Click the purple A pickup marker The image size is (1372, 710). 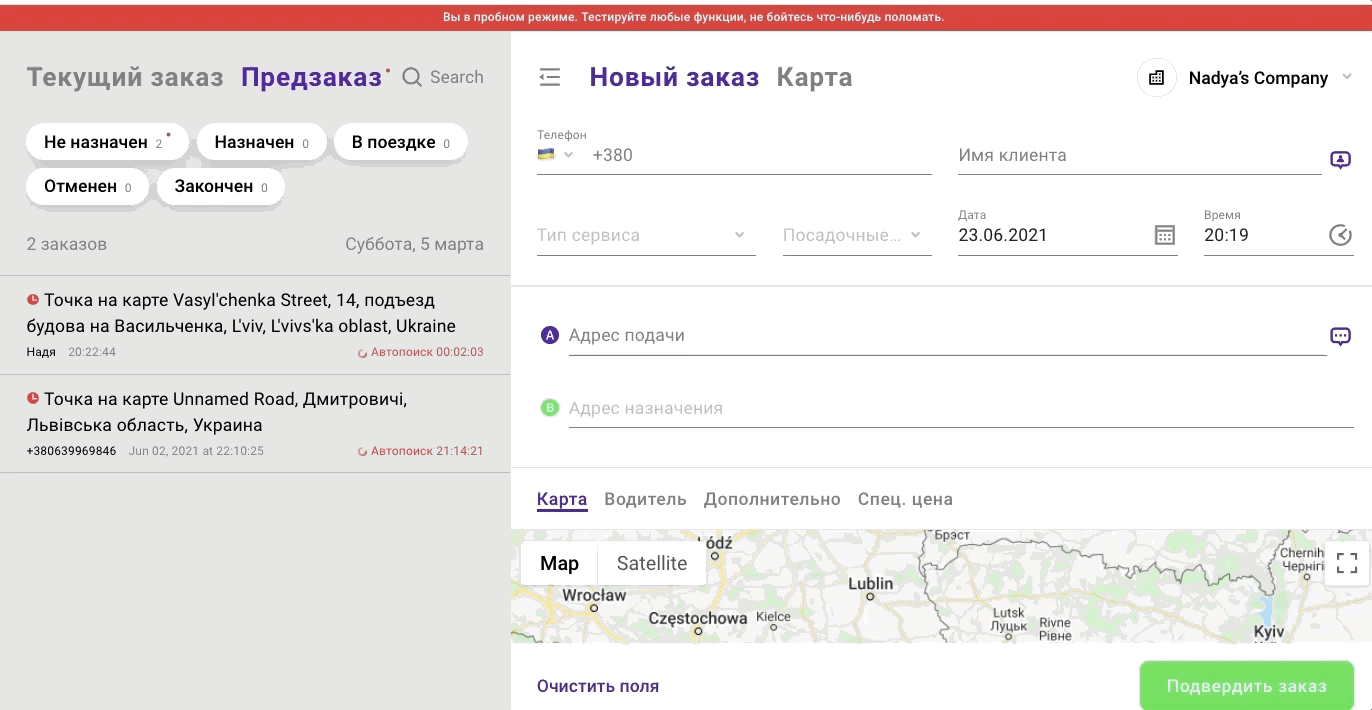point(549,335)
